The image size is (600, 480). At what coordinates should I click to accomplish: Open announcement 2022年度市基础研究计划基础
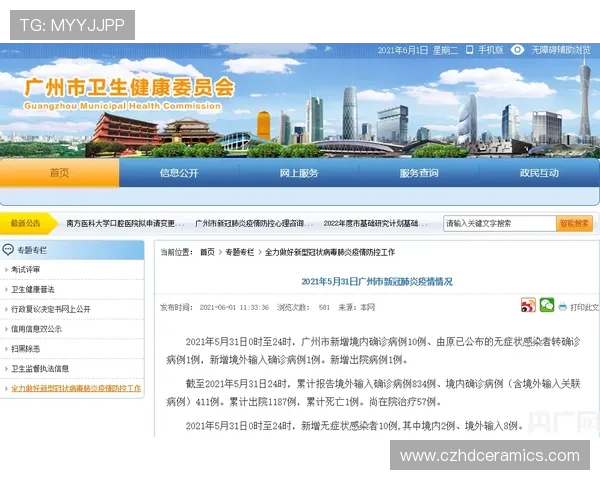point(375,224)
